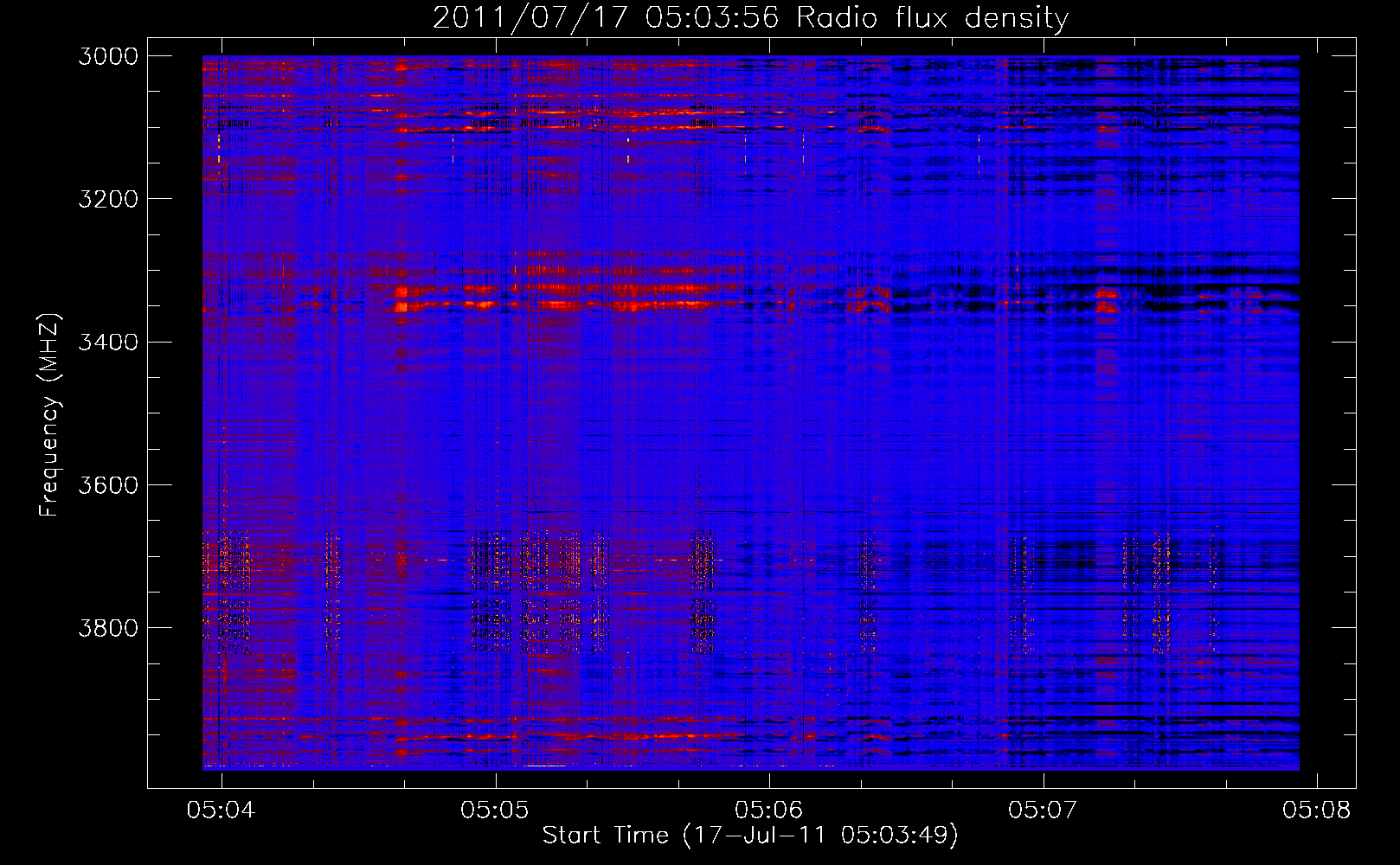Viewport: 1400px width, 865px height.
Task: Select the 3600 frequency axis label
Action: [108, 484]
